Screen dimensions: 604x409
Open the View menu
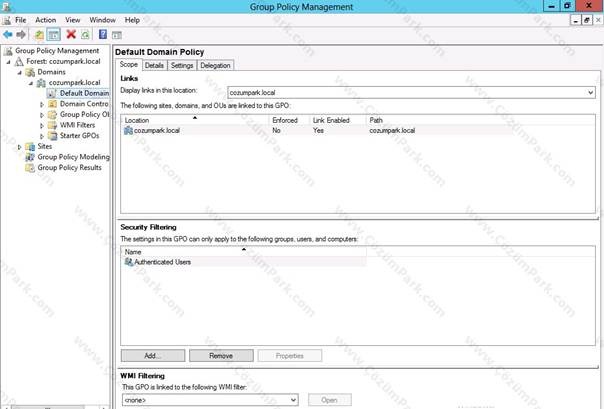click(x=72, y=20)
